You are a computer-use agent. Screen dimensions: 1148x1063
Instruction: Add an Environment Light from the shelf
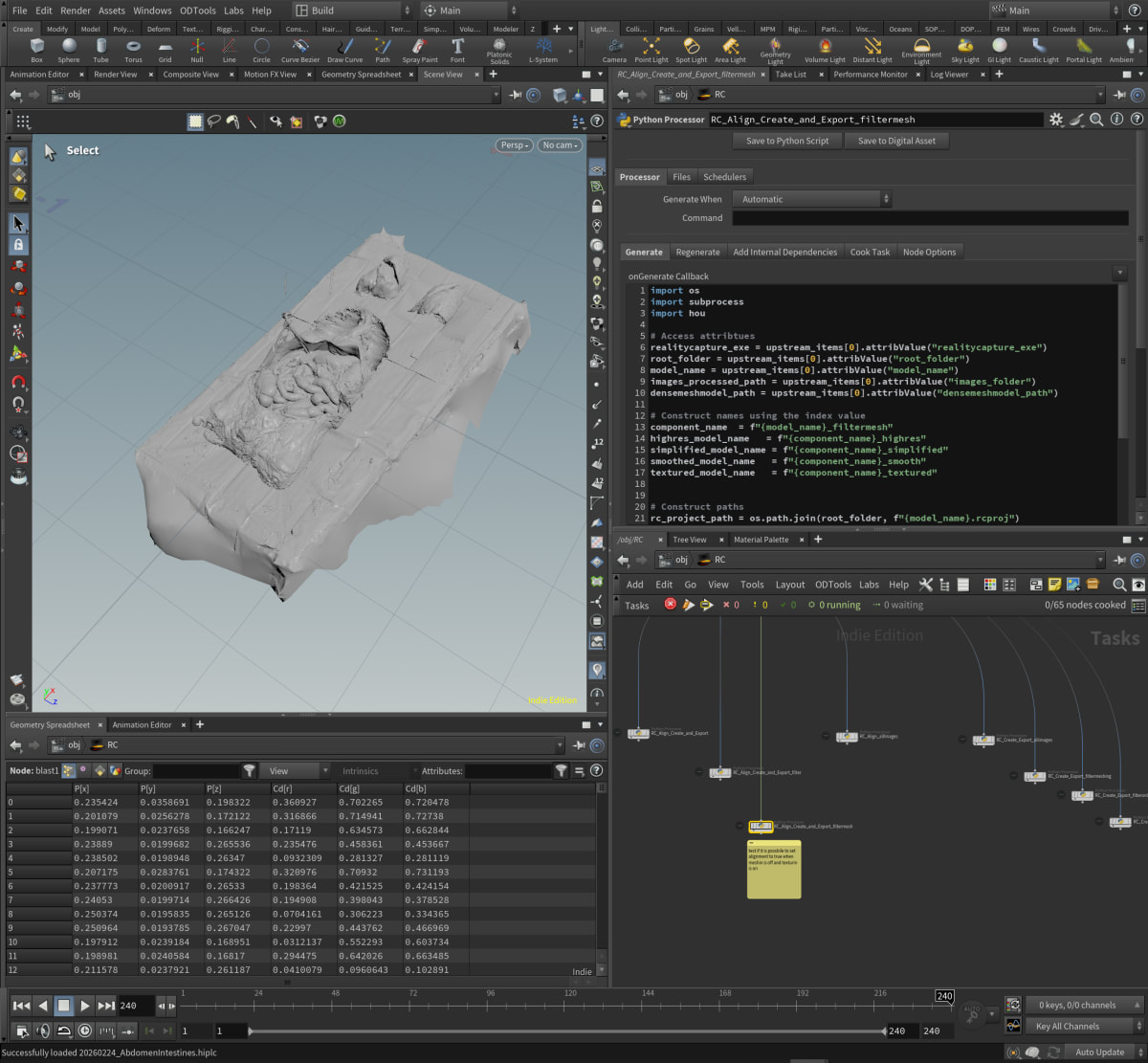pyautogui.click(x=921, y=51)
